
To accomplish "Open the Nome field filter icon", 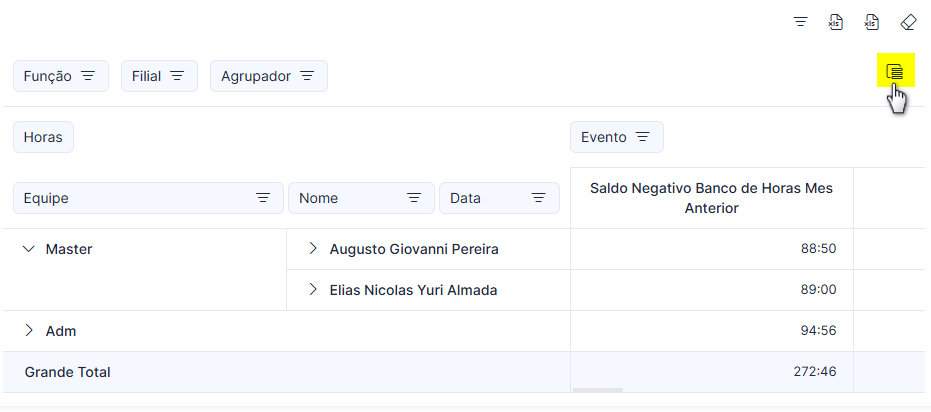I will point(414,198).
